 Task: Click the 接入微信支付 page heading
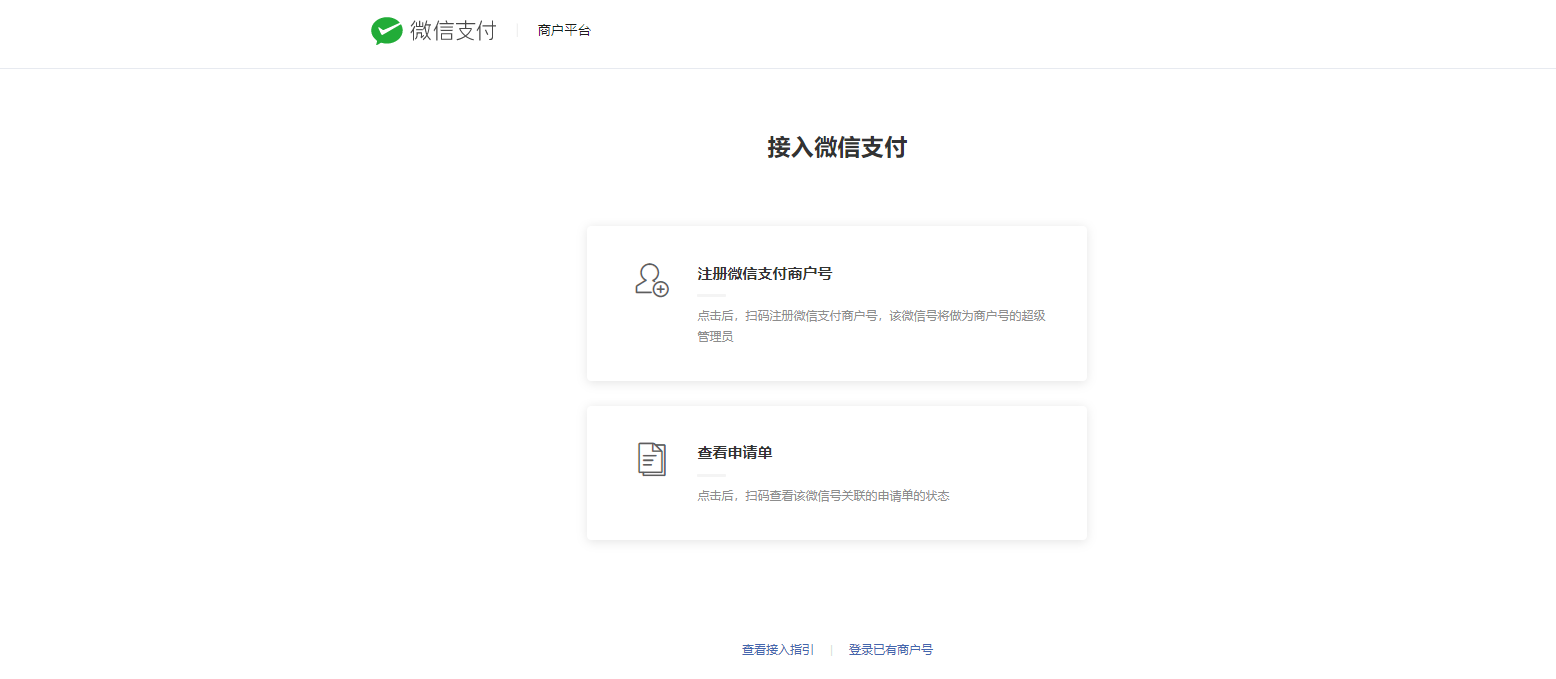(x=837, y=148)
